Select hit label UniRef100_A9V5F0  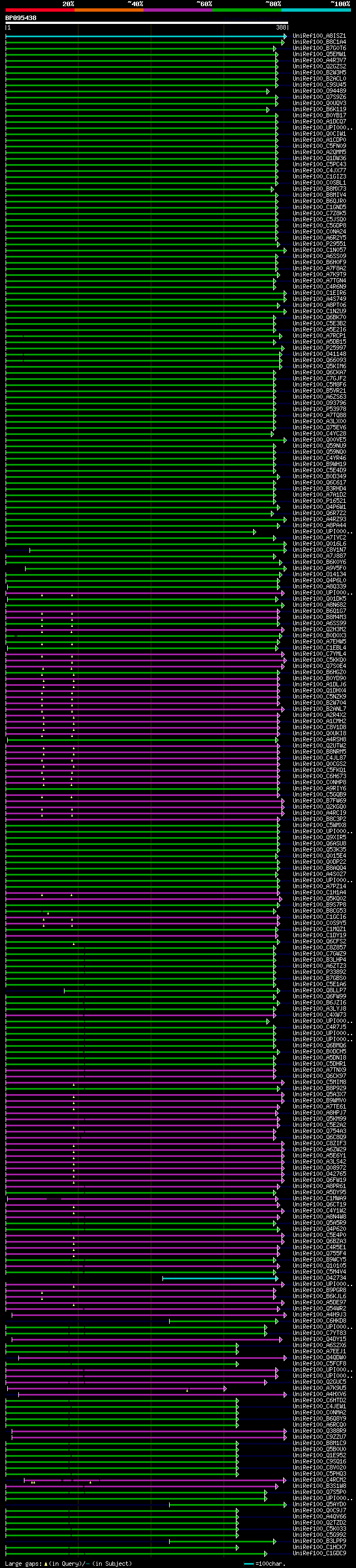click(x=319, y=568)
